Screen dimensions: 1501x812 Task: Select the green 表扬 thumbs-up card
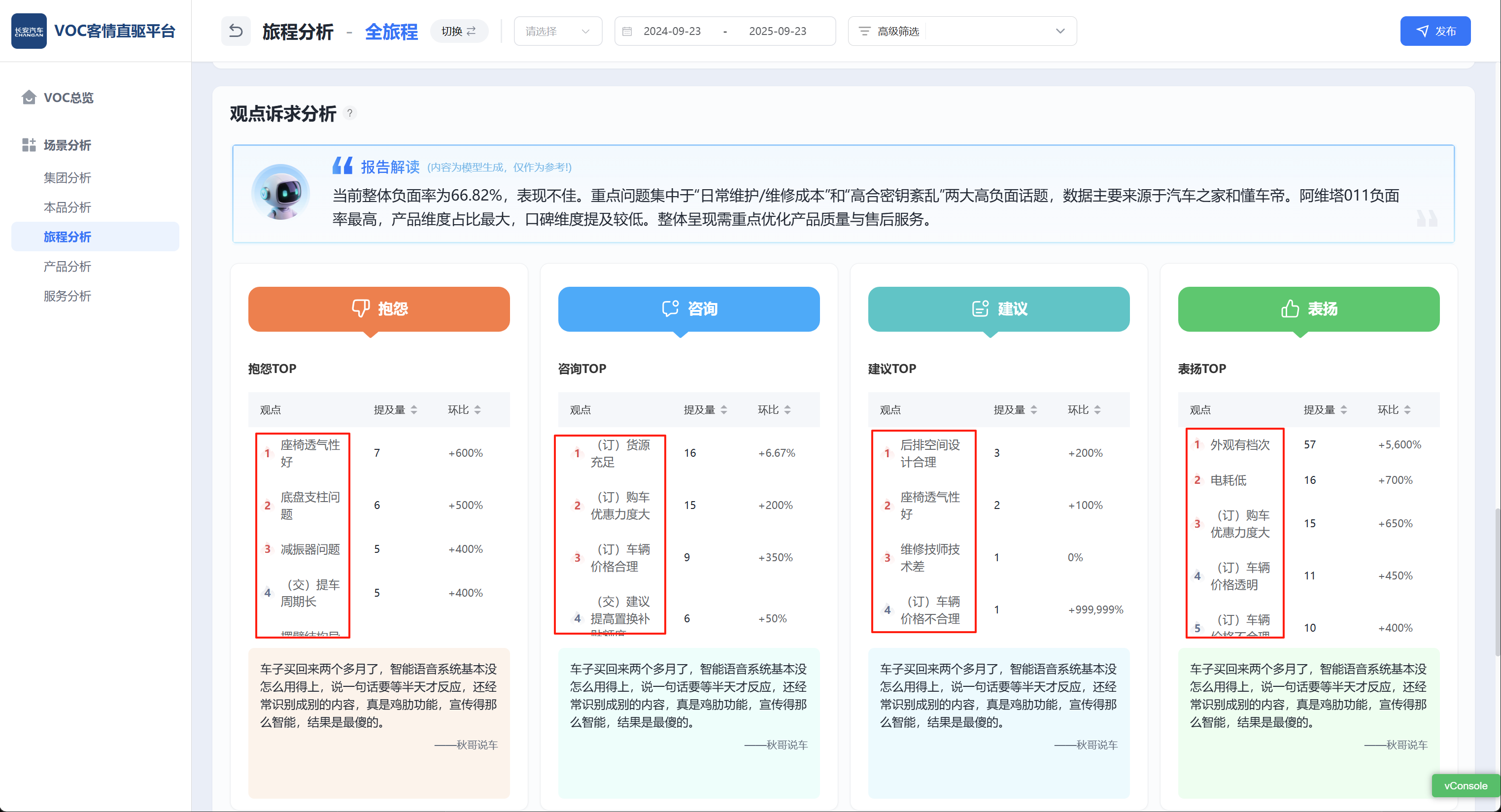(1308, 309)
